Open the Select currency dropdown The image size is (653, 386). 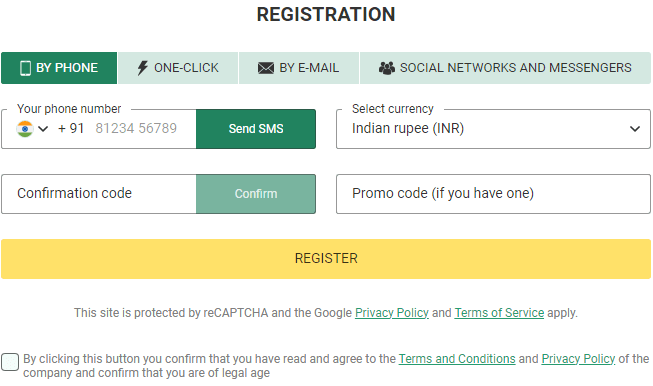pyautogui.click(x=493, y=129)
